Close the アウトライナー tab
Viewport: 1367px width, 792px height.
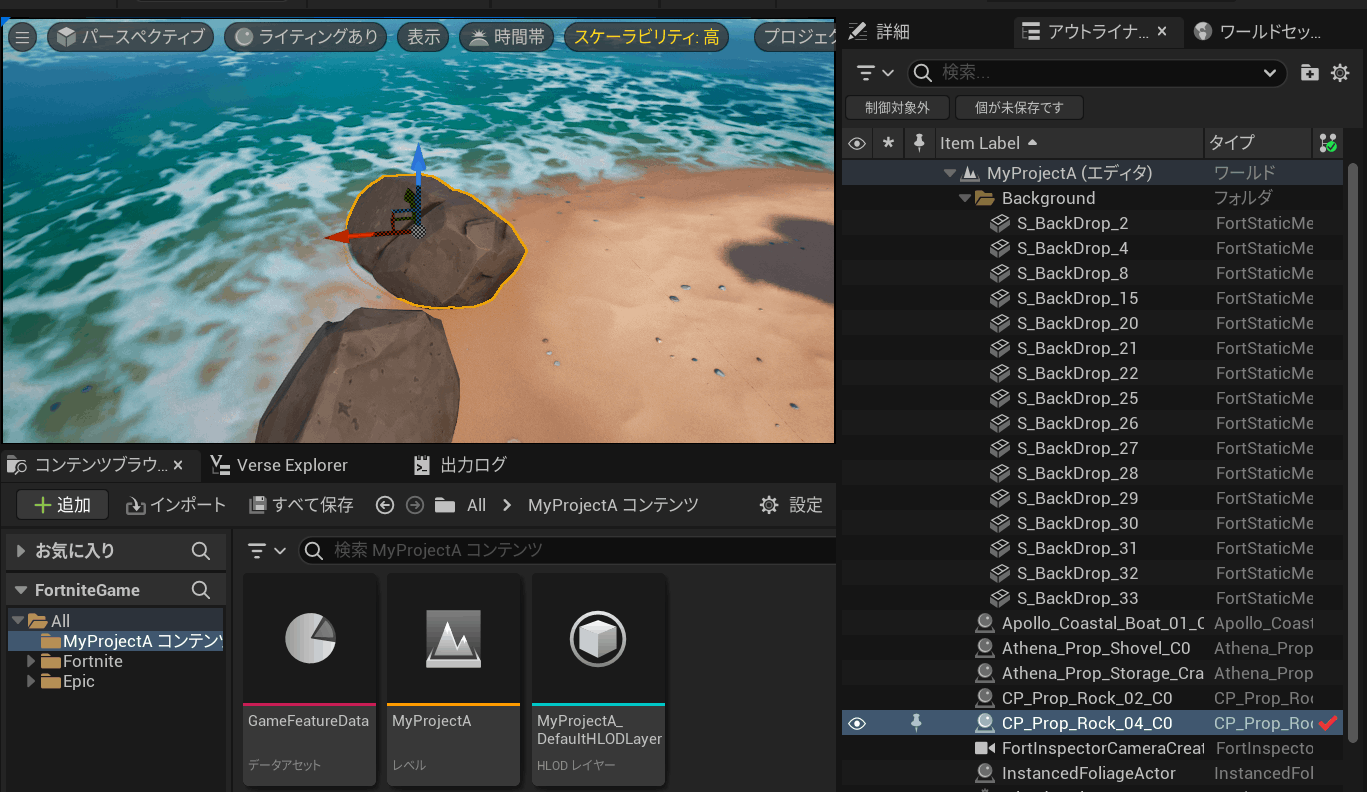tap(1162, 32)
